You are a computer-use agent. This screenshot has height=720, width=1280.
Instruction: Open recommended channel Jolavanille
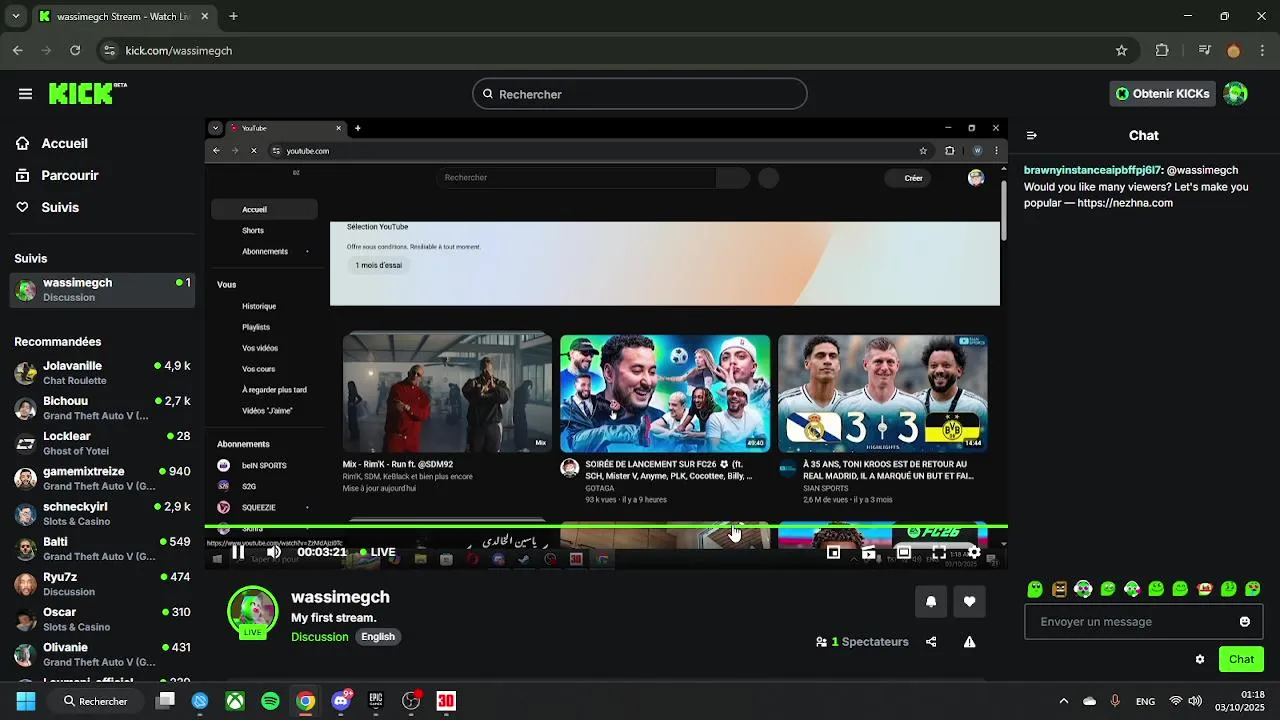click(102, 373)
